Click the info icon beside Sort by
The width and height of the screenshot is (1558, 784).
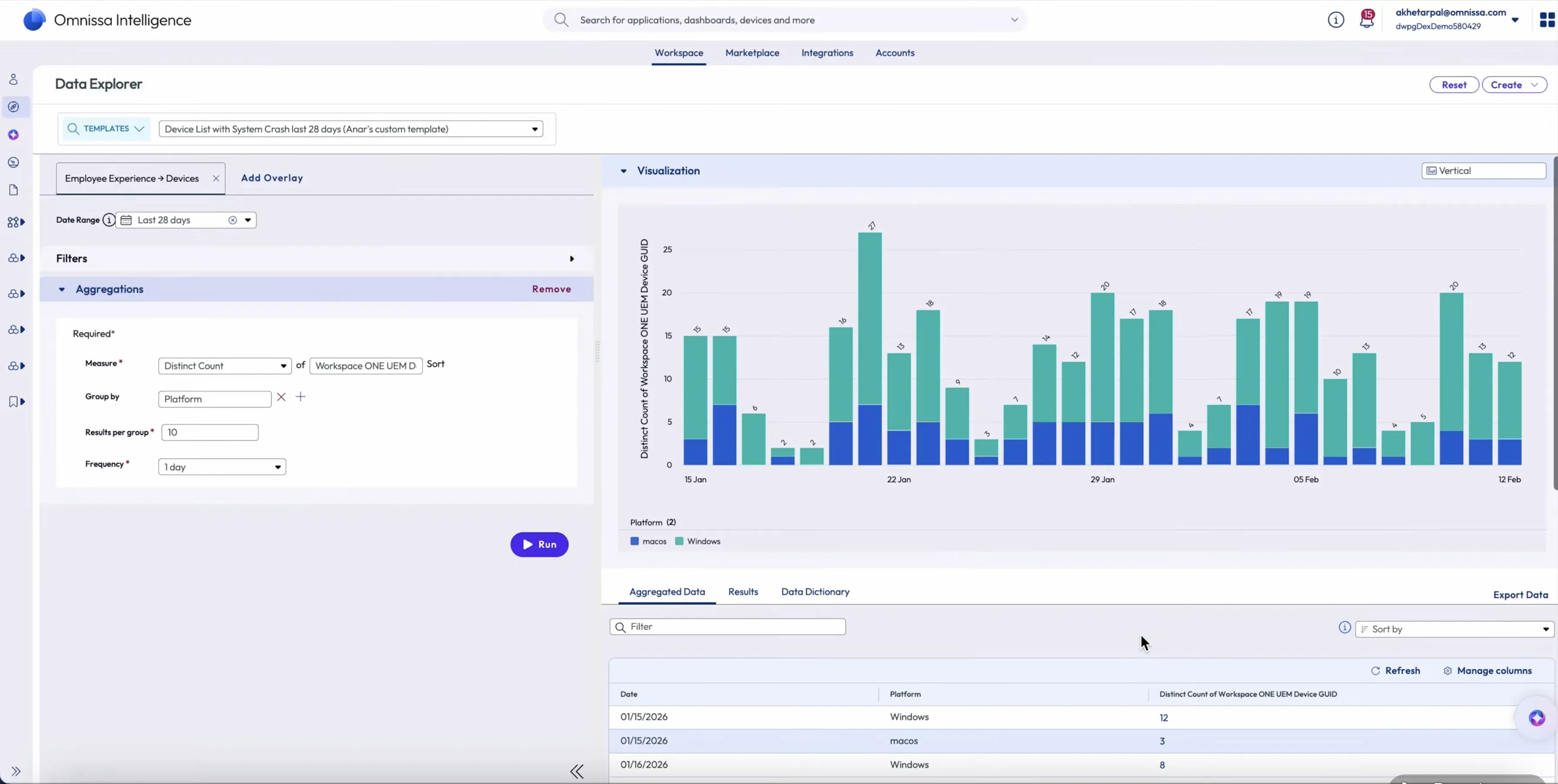click(1345, 628)
